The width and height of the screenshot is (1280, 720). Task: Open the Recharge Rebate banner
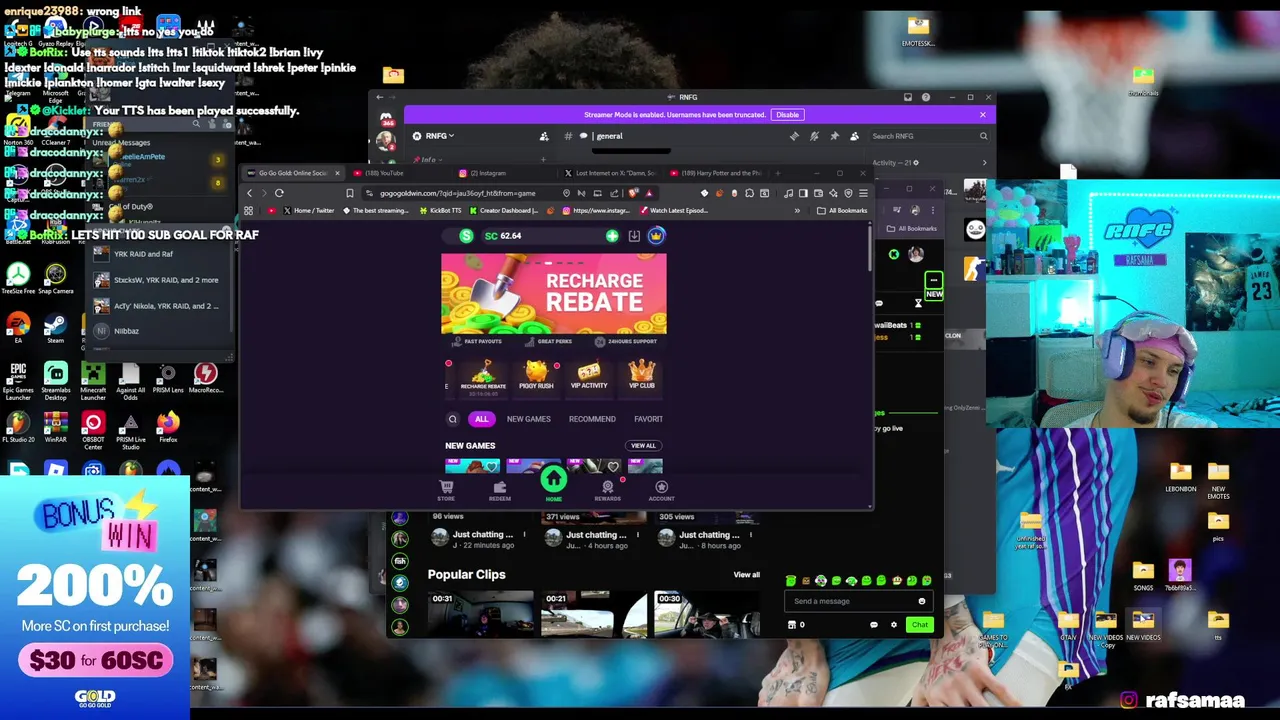[554, 293]
